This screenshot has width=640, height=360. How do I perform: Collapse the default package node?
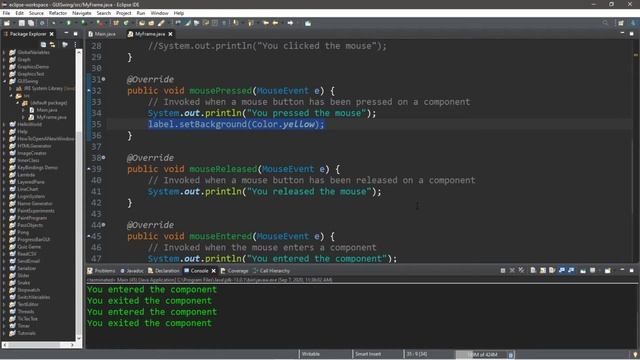point(17,103)
